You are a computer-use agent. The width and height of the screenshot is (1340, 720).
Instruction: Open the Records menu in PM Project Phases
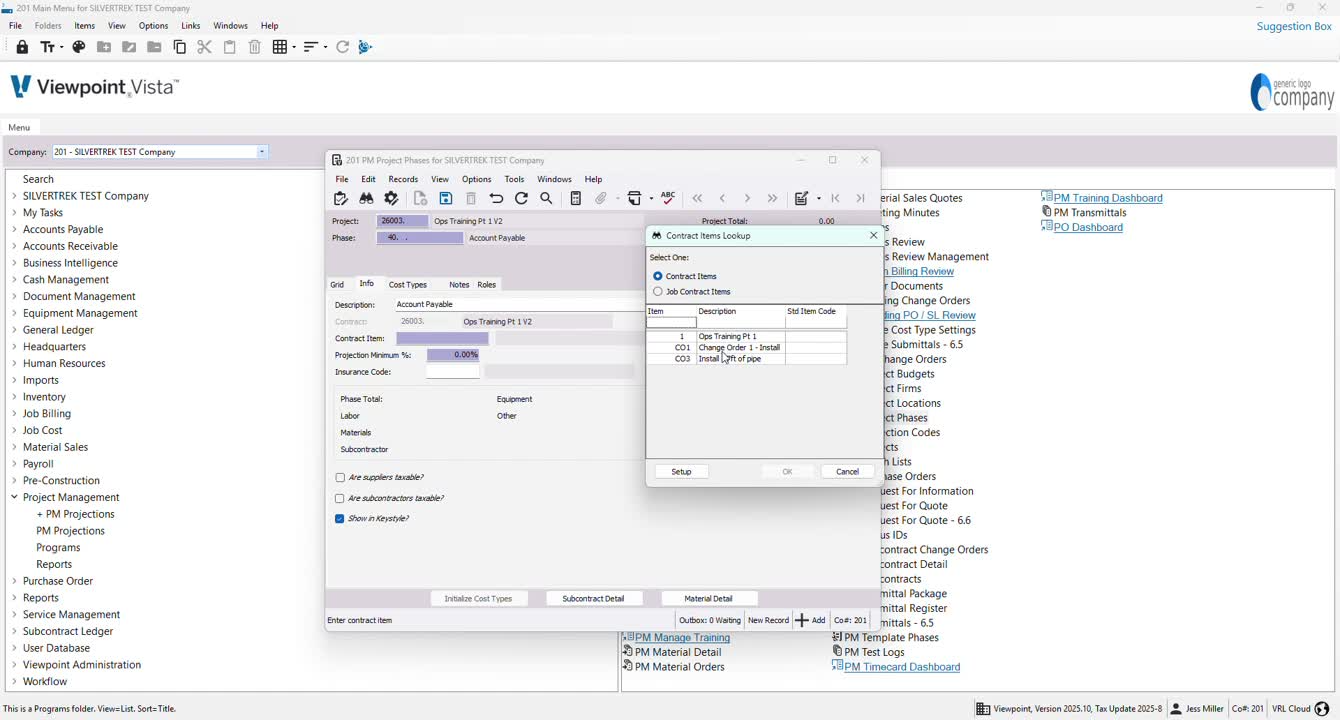(x=403, y=180)
